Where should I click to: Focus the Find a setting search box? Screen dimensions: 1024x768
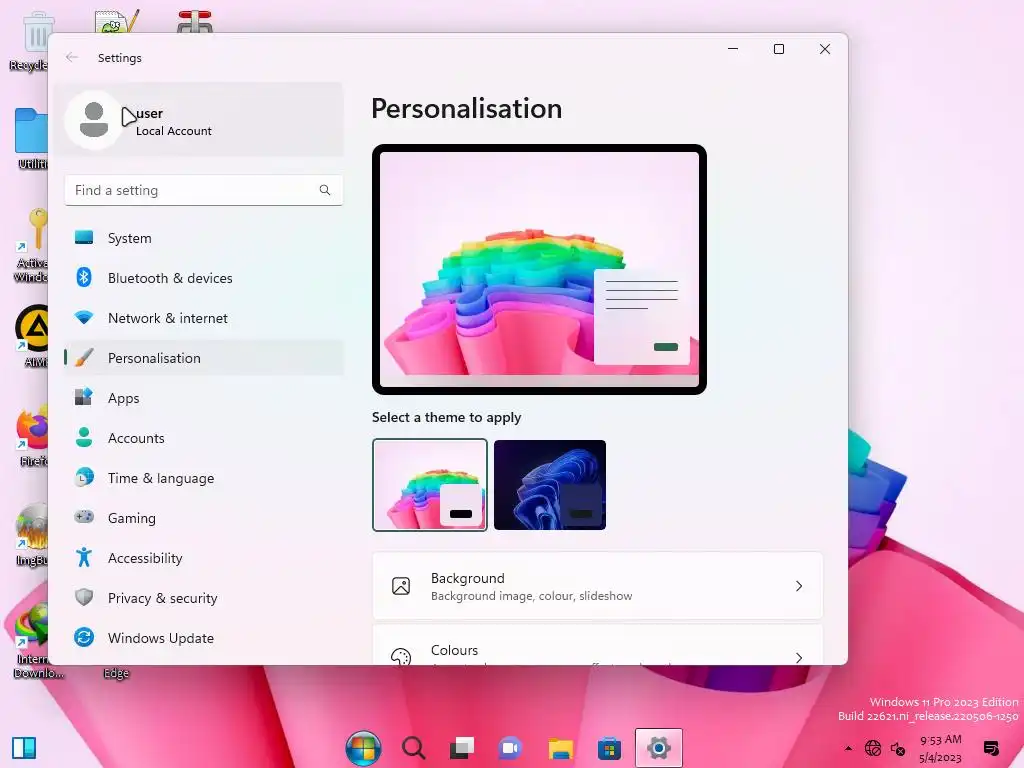(204, 190)
